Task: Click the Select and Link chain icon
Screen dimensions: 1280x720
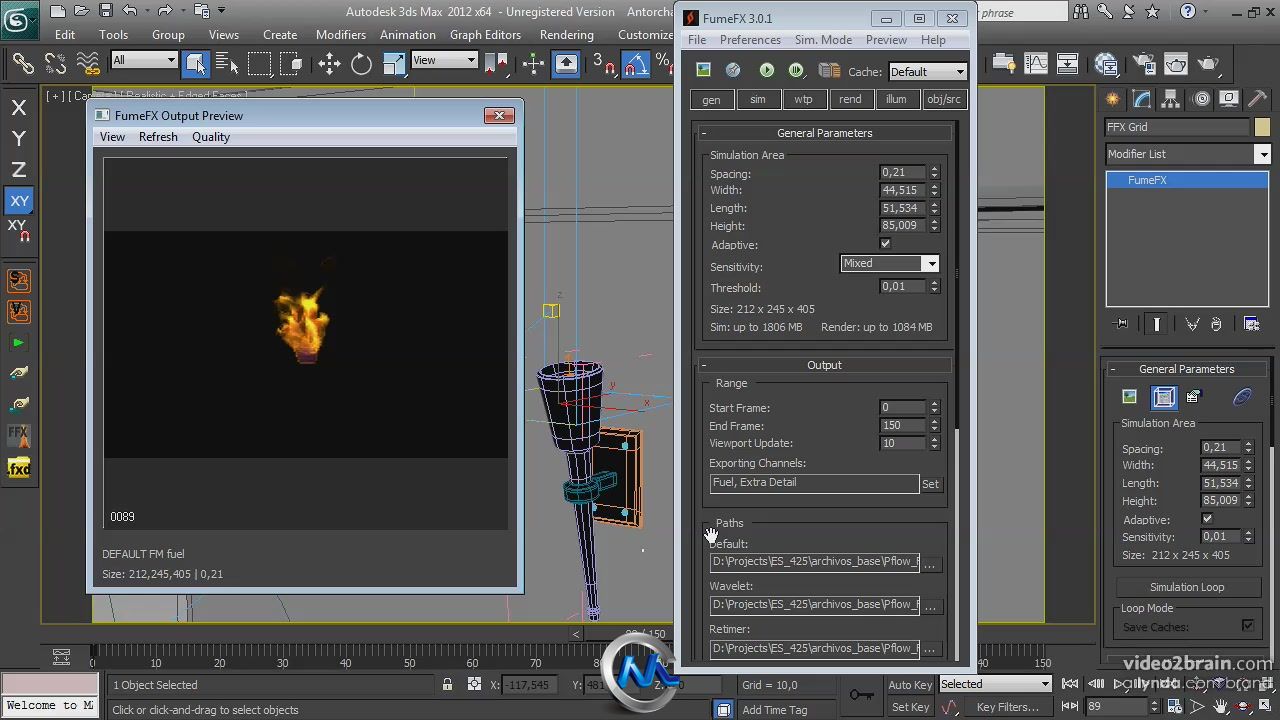Action: (x=22, y=64)
